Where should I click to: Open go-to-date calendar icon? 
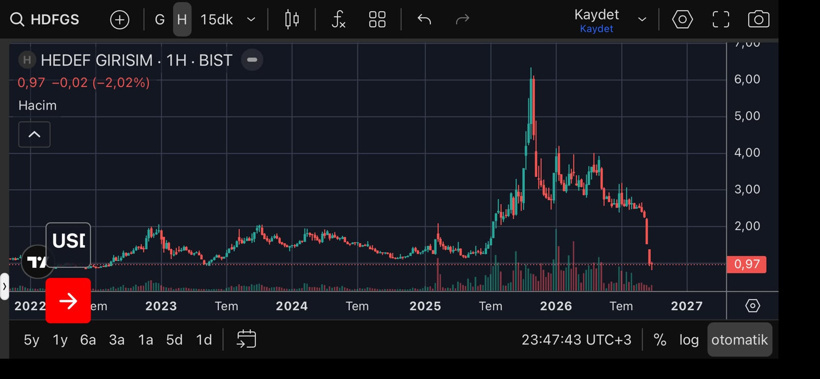(x=246, y=339)
